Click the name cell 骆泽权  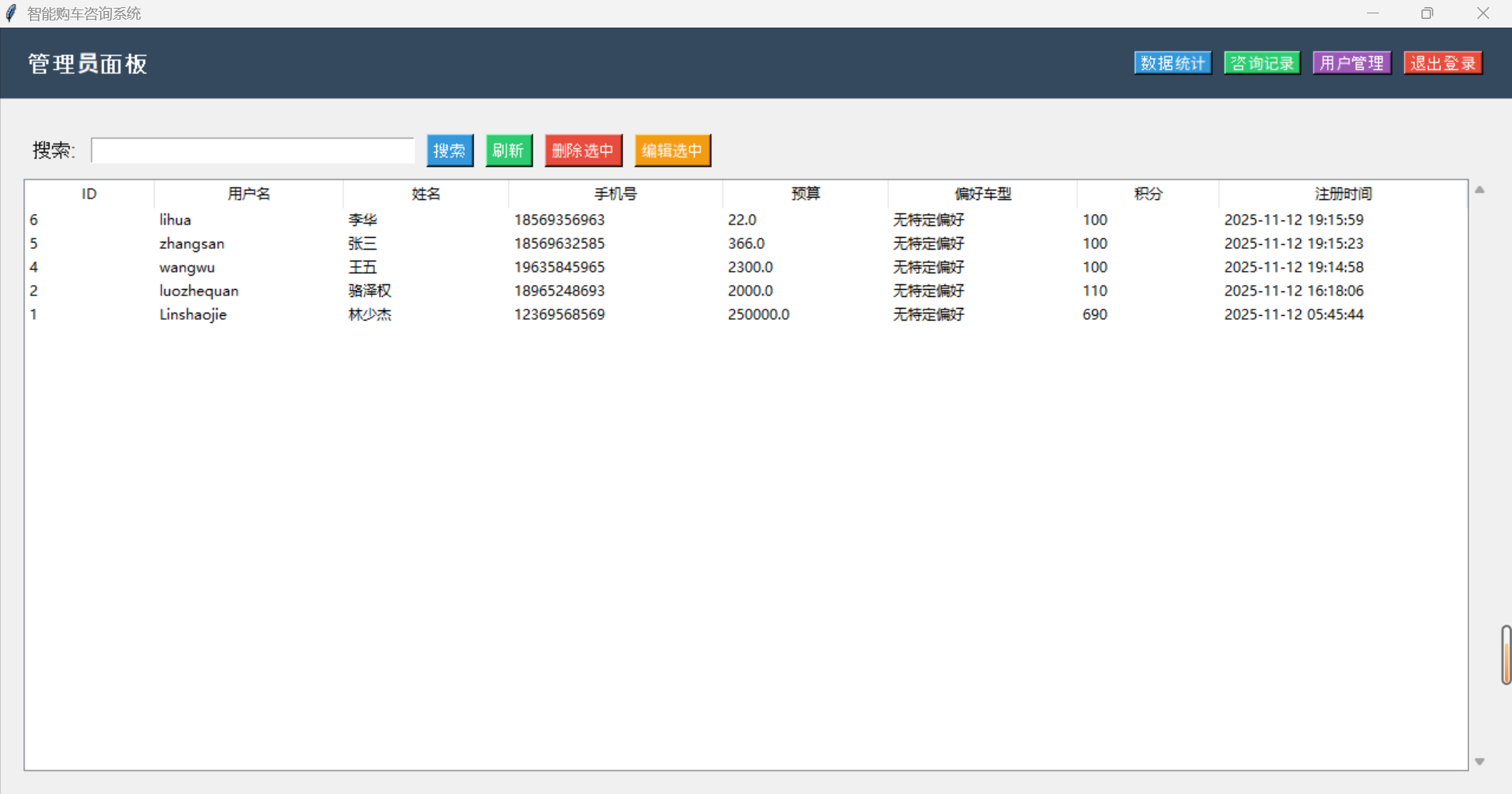pyautogui.click(x=370, y=291)
